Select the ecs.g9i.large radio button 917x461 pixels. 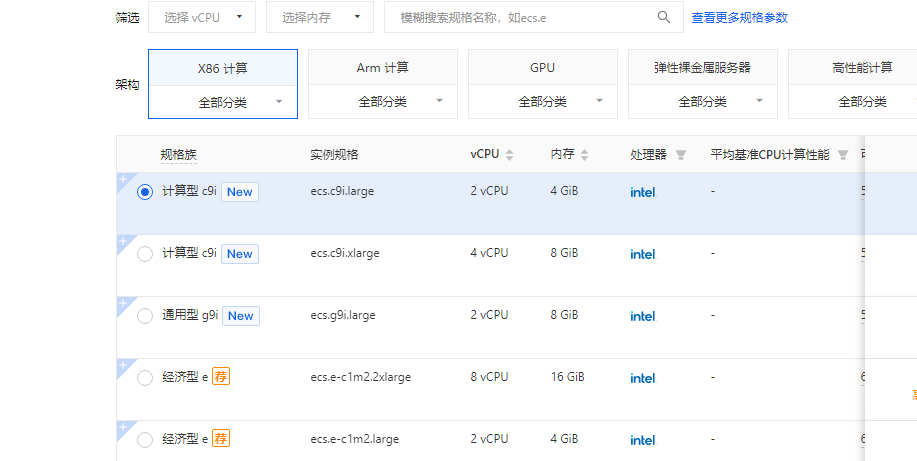click(145, 316)
